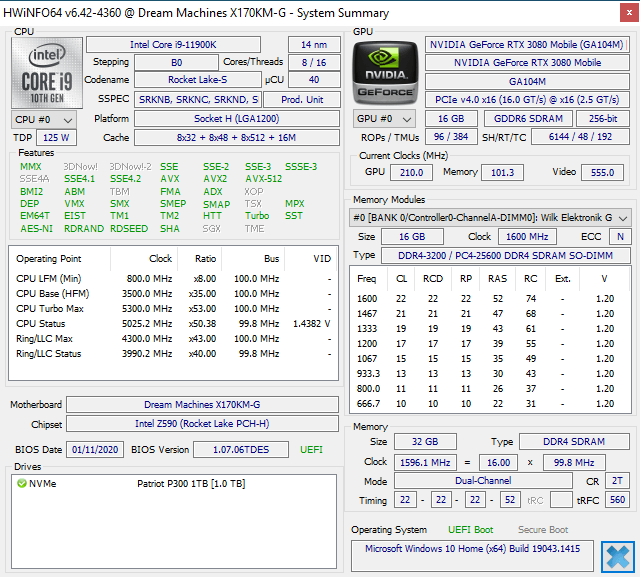Click the tRFC 560 field

(617, 500)
